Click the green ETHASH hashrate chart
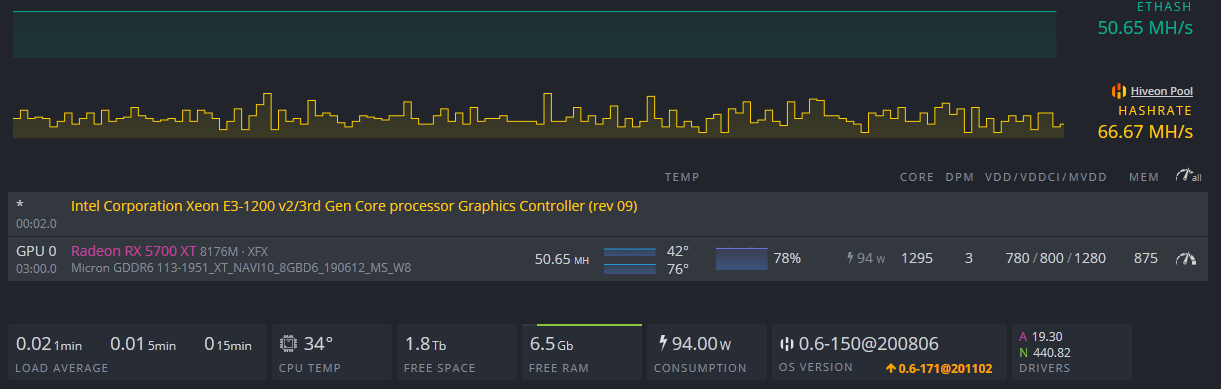This screenshot has height=389, width=1221. [x=535, y=34]
